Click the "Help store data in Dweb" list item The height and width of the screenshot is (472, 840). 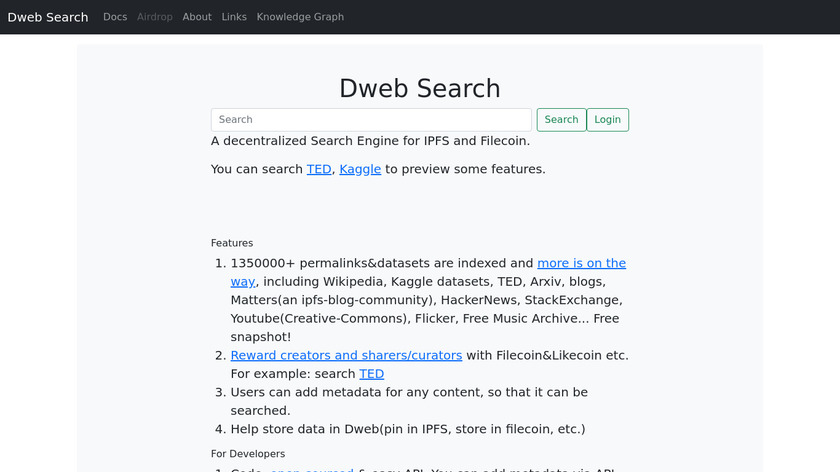(407, 429)
